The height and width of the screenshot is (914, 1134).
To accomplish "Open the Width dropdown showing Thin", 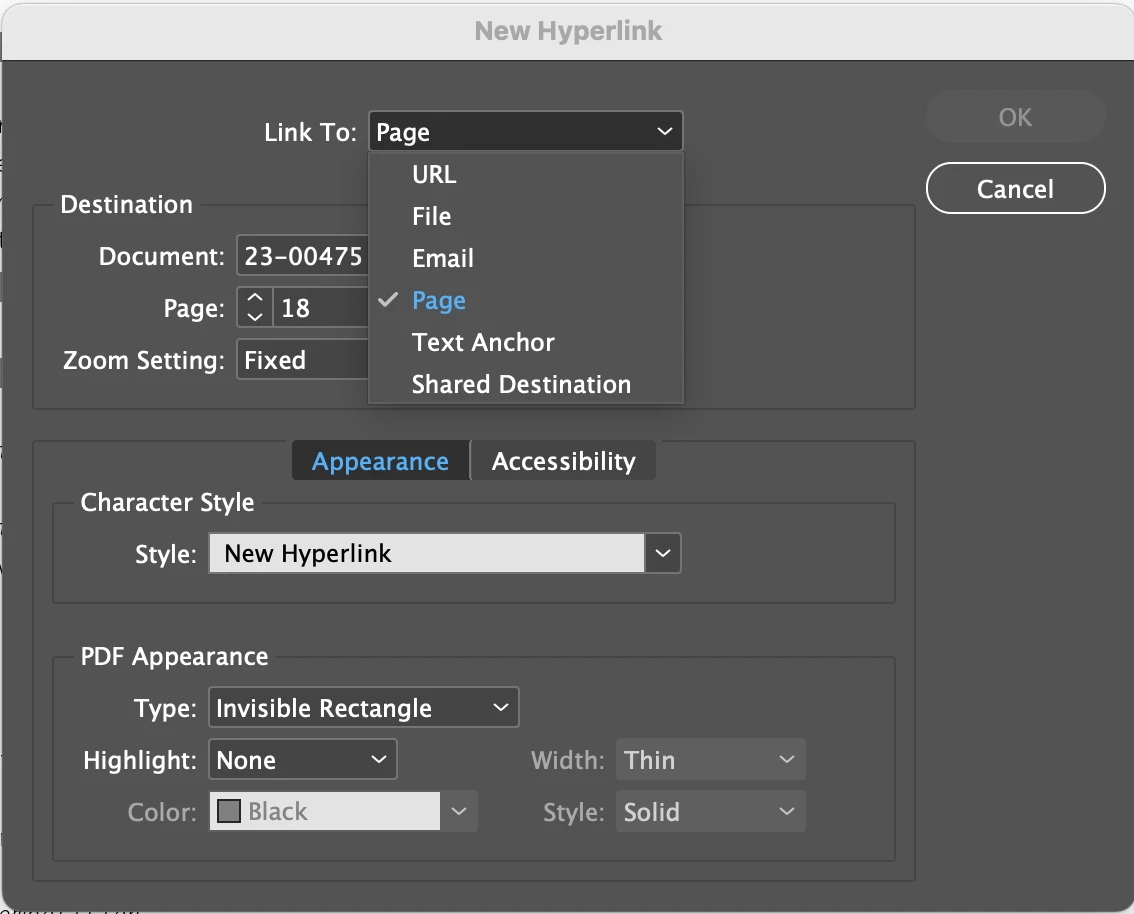I will pyautogui.click(x=710, y=759).
